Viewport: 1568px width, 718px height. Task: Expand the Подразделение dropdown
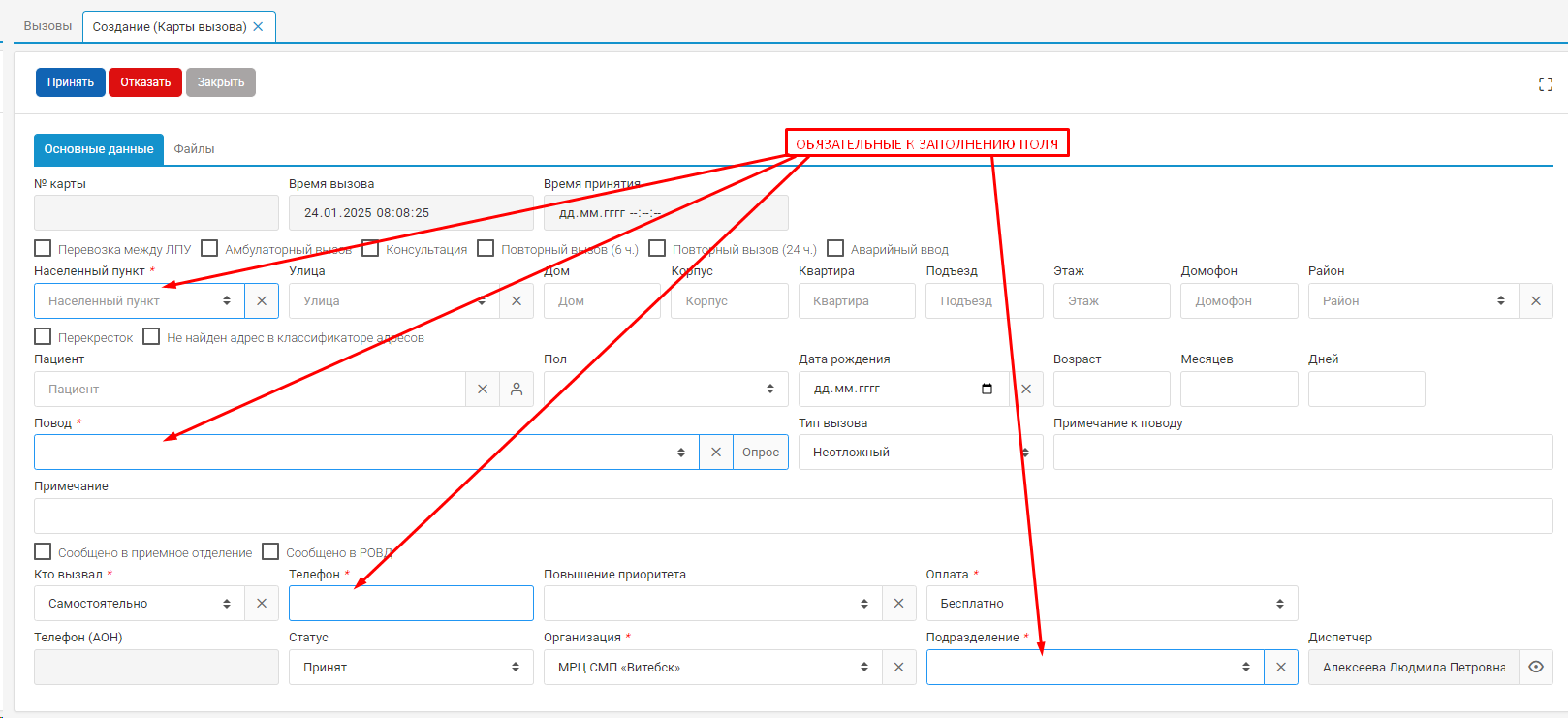tap(1095, 668)
